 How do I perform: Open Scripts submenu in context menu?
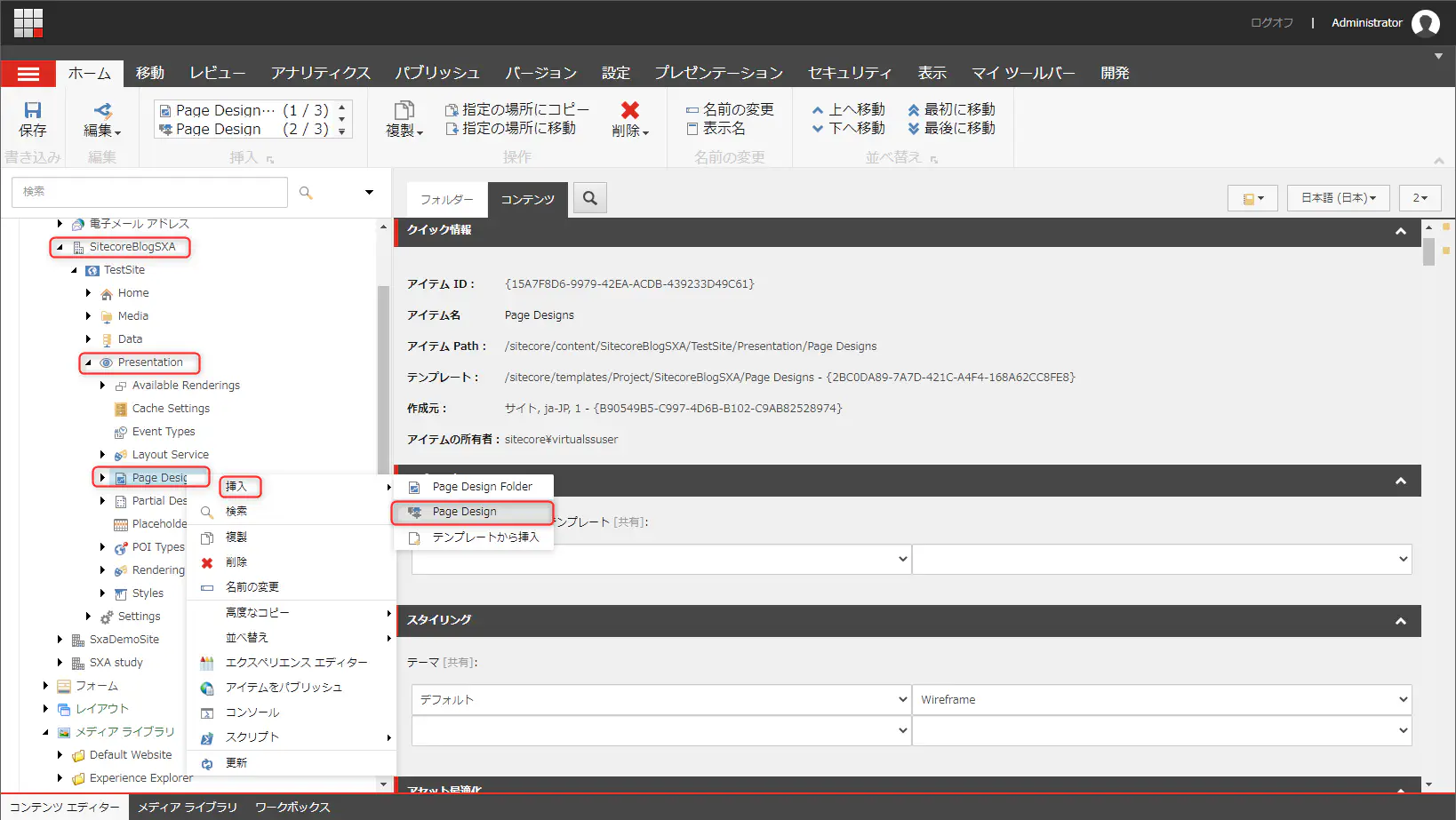point(291,737)
